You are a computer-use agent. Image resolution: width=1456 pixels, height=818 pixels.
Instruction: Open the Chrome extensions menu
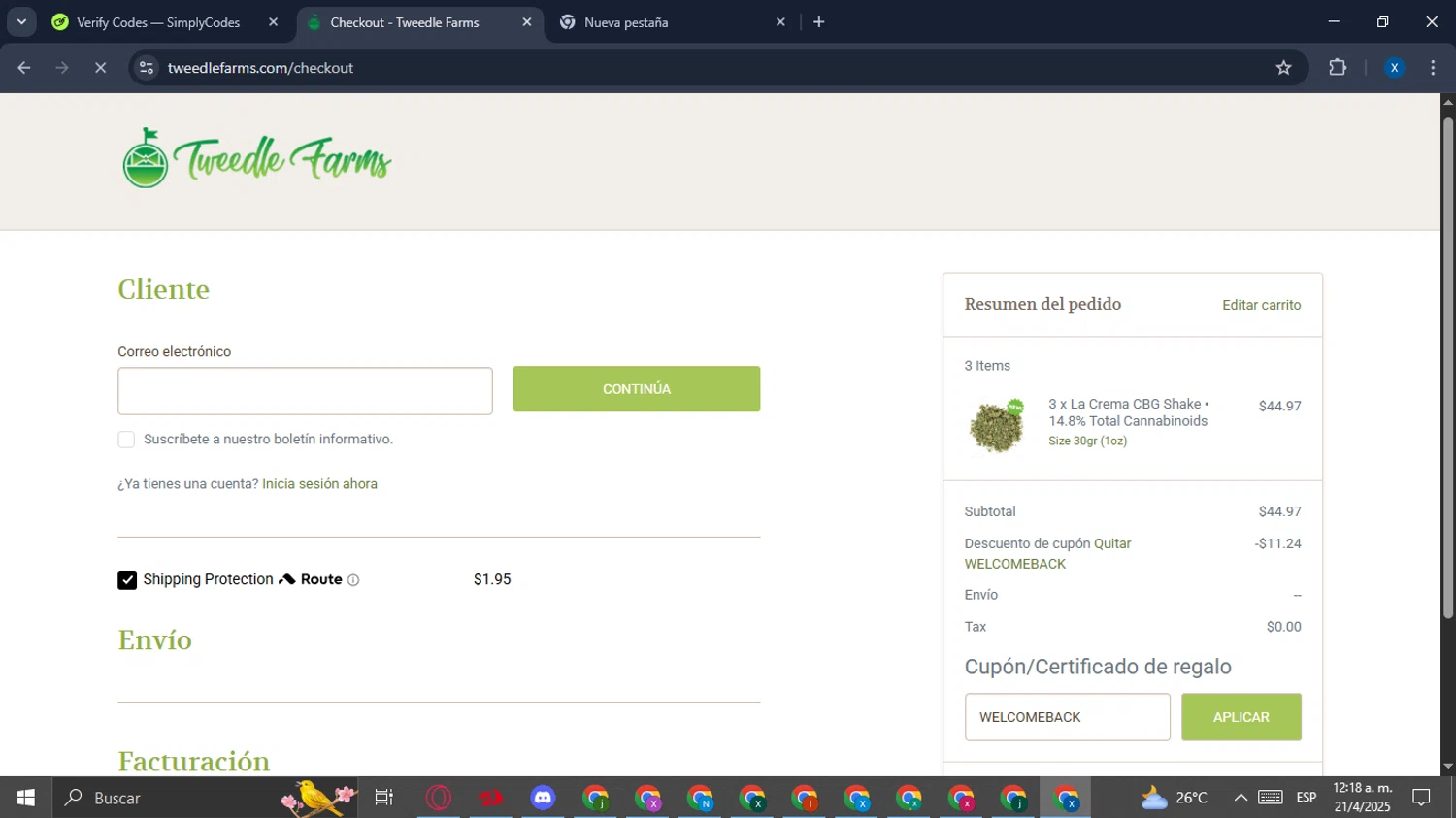[1338, 68]
